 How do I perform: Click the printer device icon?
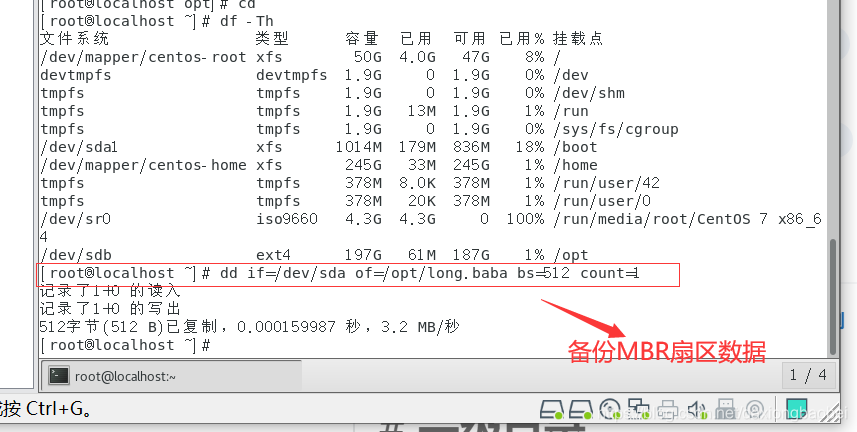tap(666, 410)
